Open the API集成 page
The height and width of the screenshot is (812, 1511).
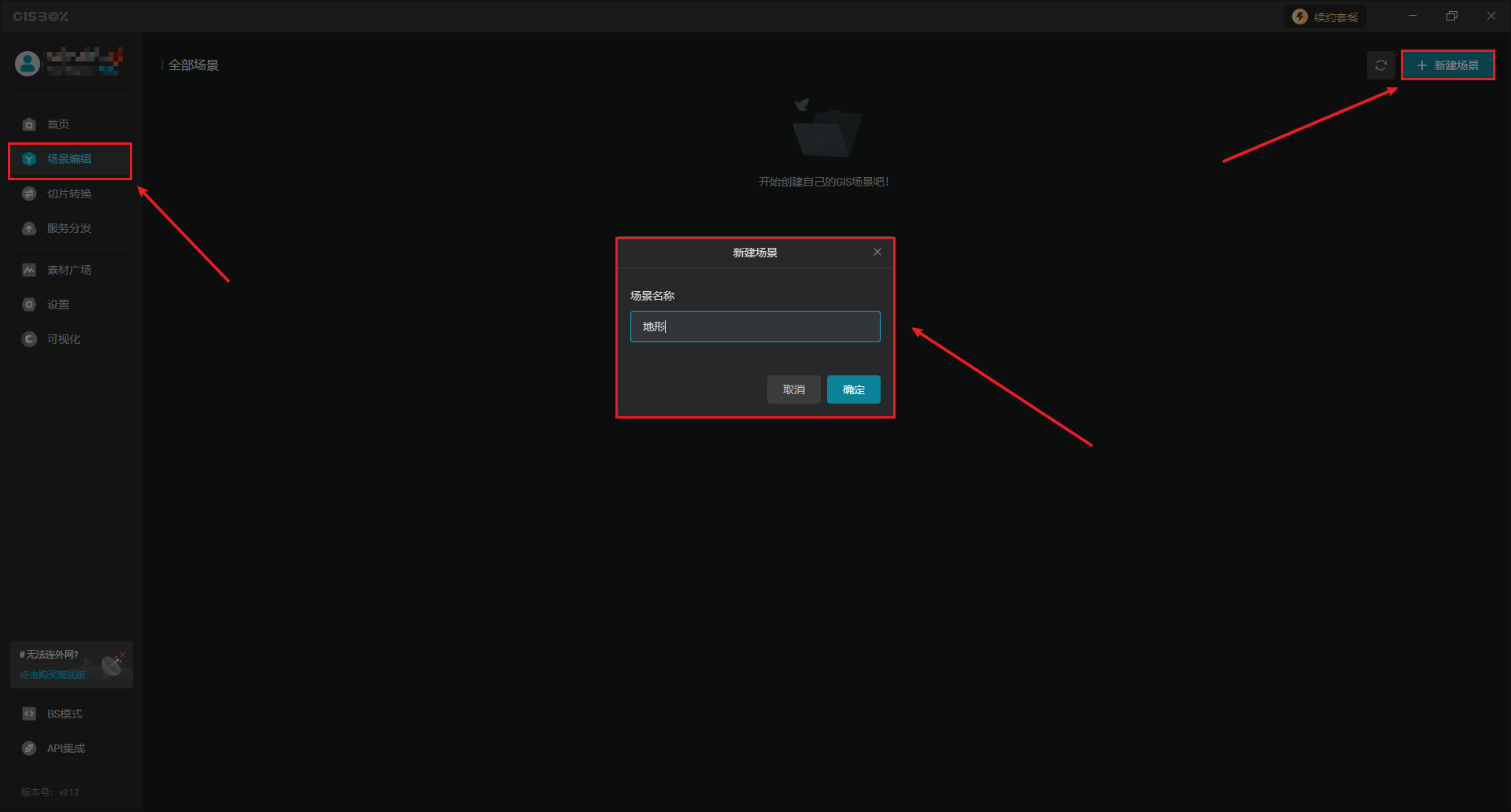[65, 748]
